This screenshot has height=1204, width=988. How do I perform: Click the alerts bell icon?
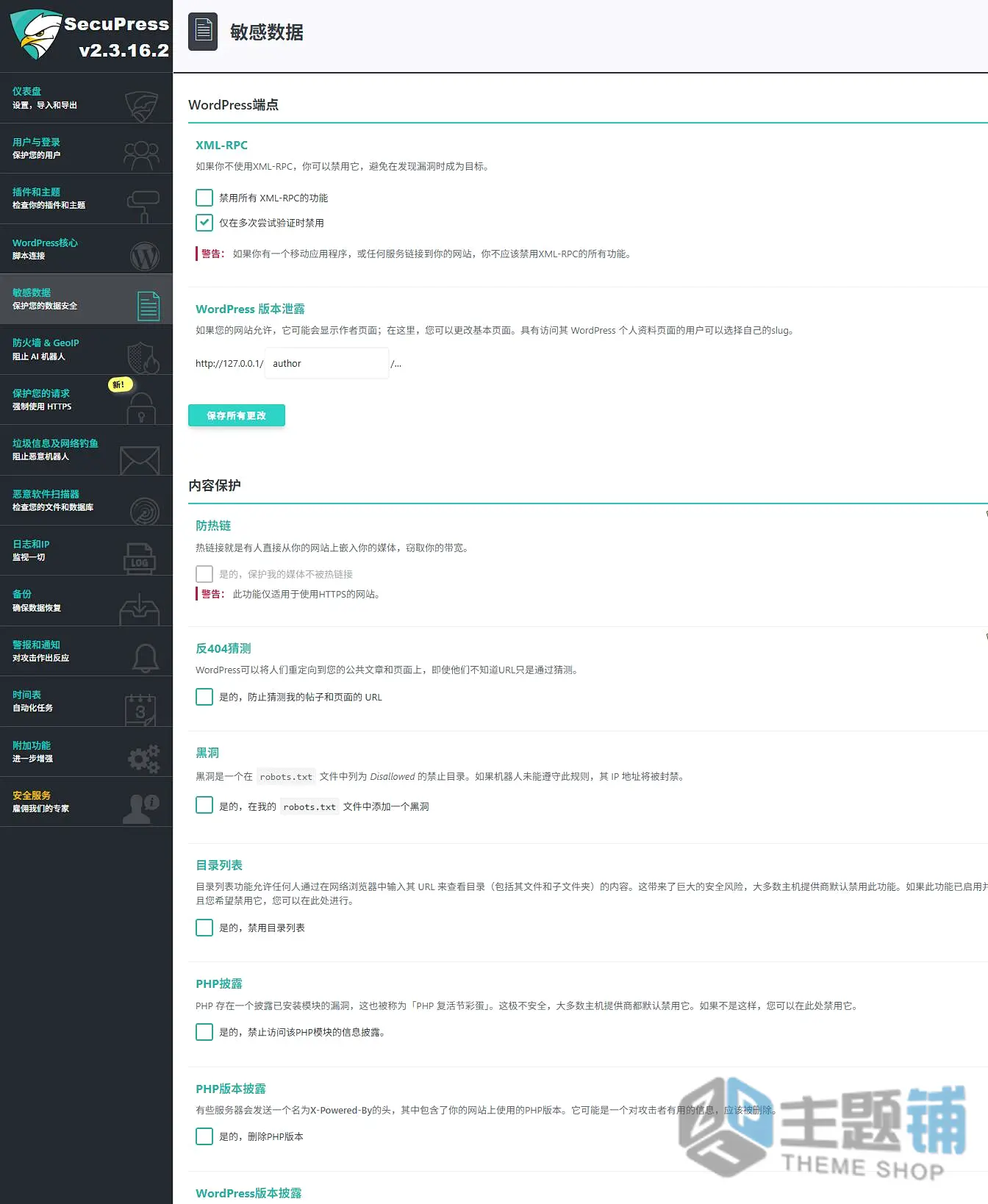146,658
